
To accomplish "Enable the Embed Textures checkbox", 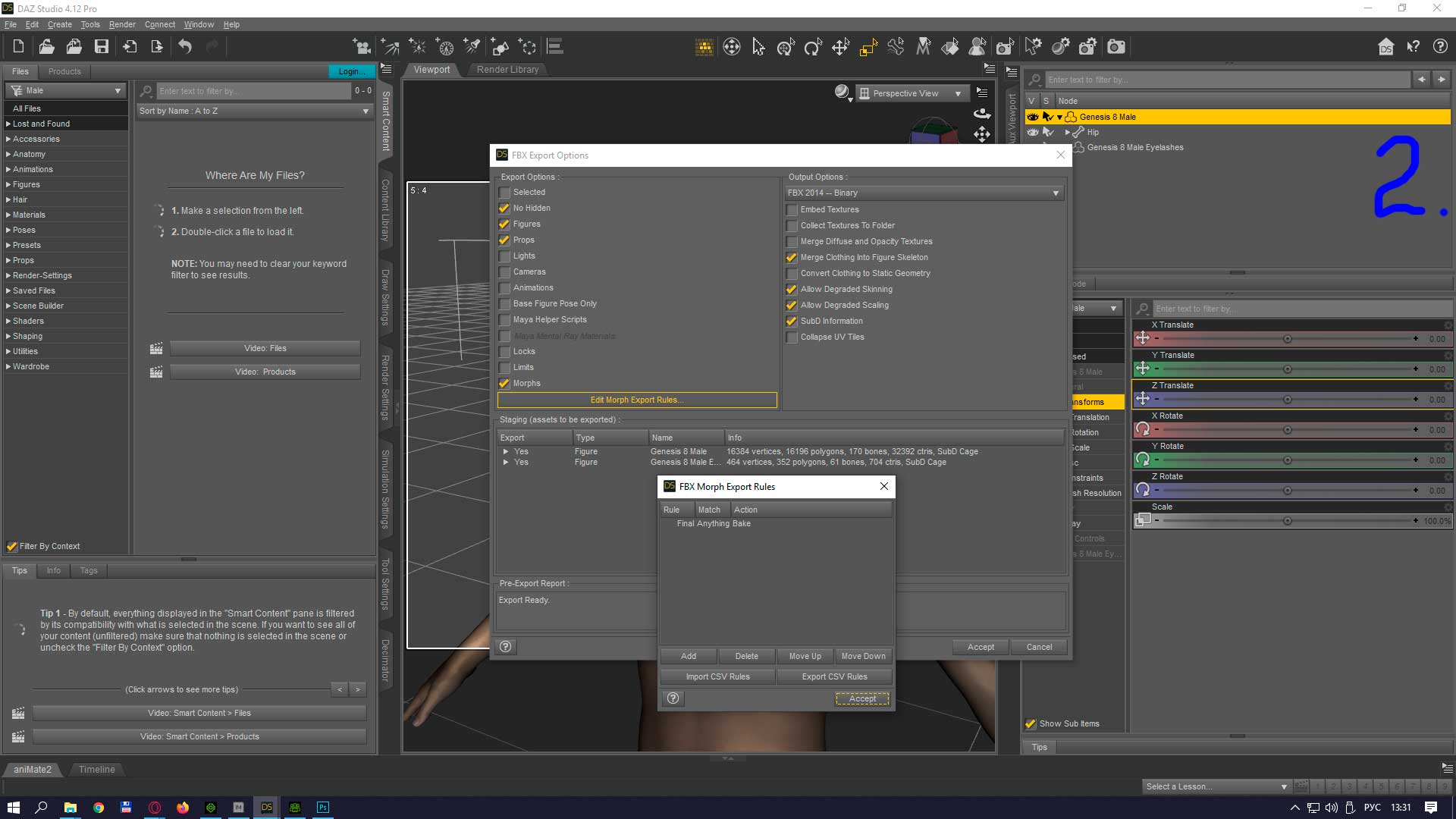I will point(792,210).
